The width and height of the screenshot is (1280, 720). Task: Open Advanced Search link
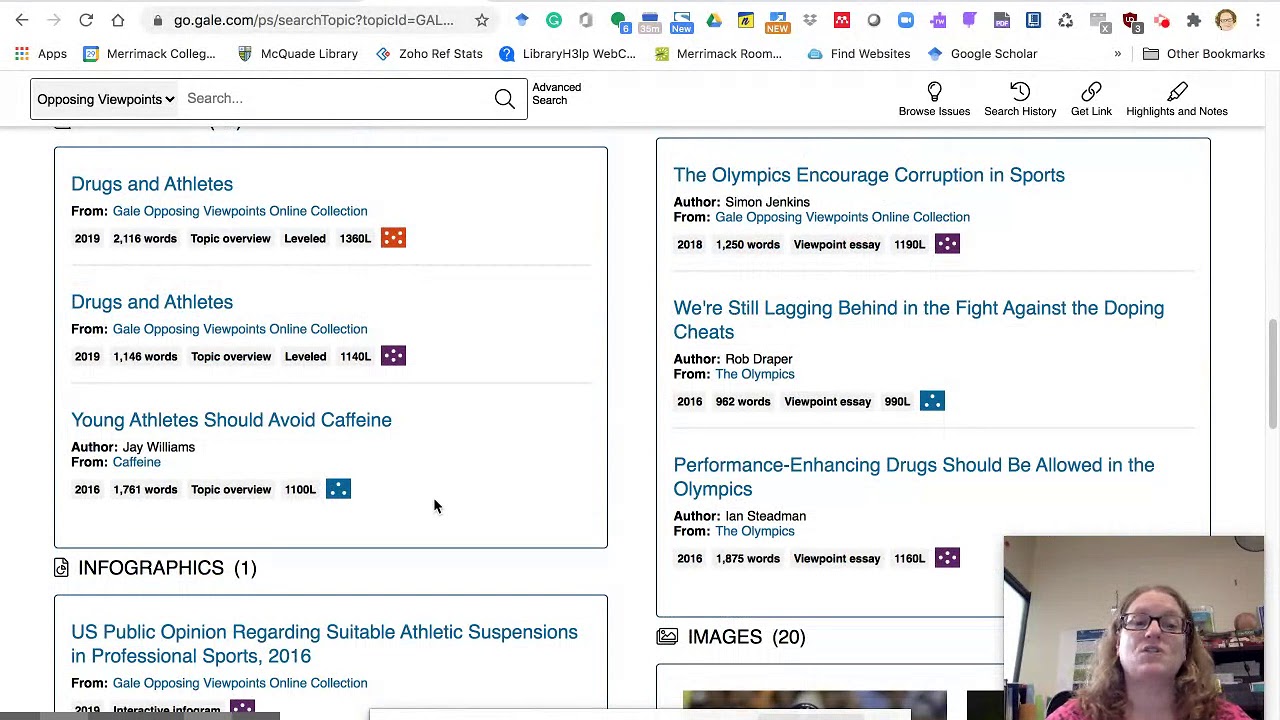click(556, 94)
